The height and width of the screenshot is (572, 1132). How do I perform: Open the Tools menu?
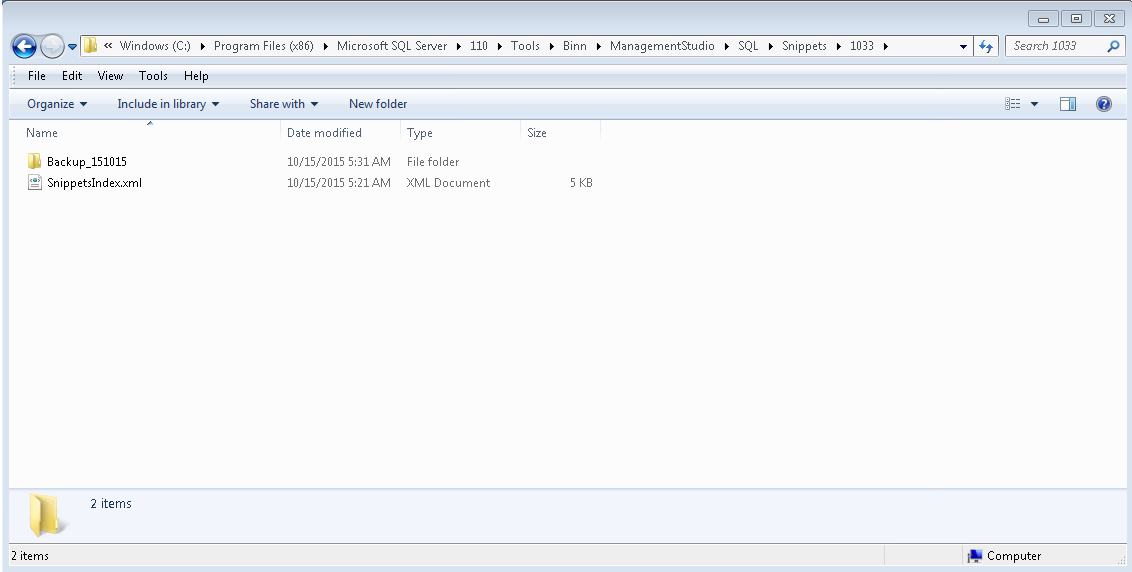pos(153,76)
